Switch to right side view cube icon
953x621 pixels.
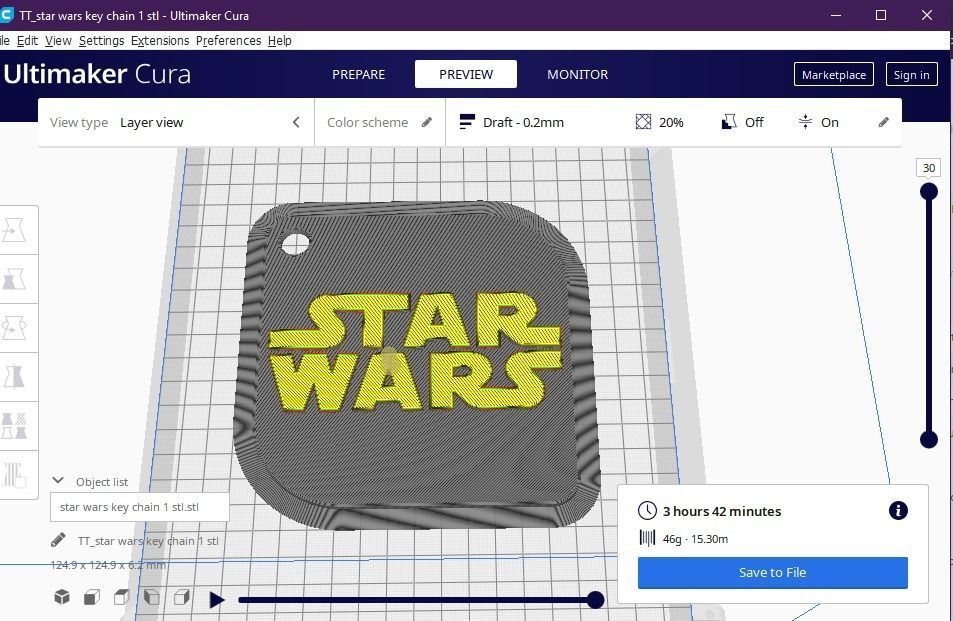[x=181, y=597]
